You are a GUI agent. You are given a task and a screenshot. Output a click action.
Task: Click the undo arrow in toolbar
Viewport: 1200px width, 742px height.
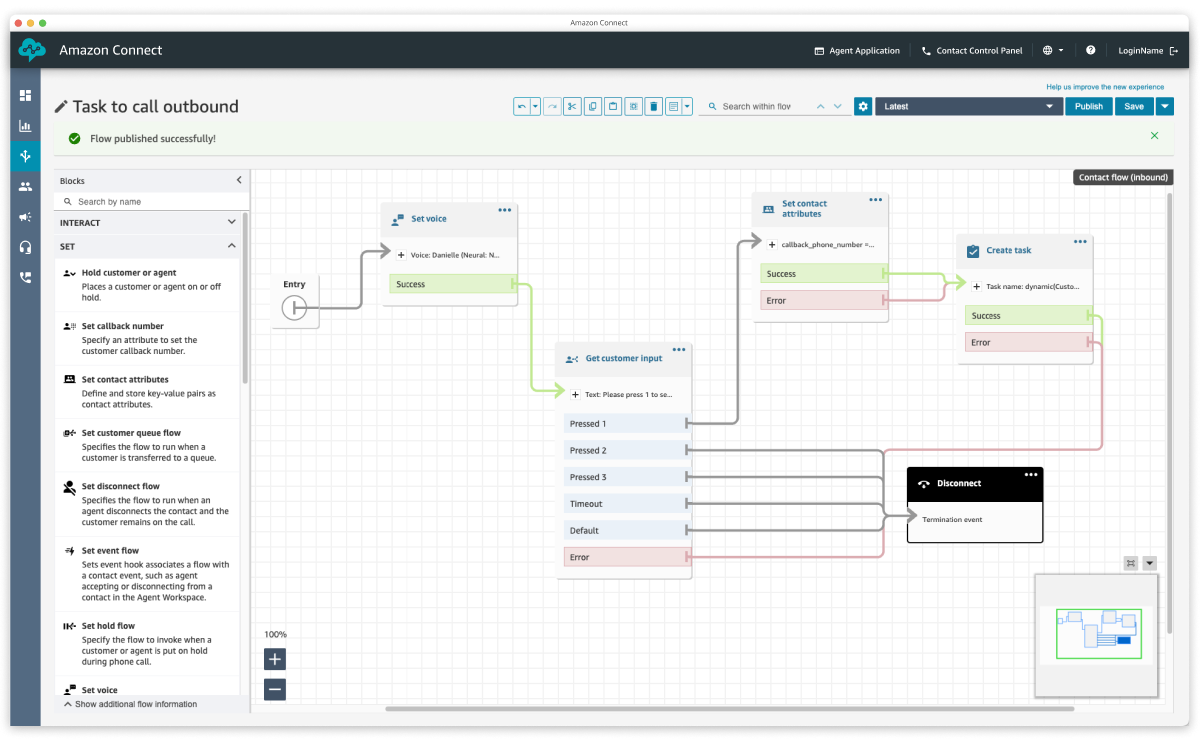point(521,106)
